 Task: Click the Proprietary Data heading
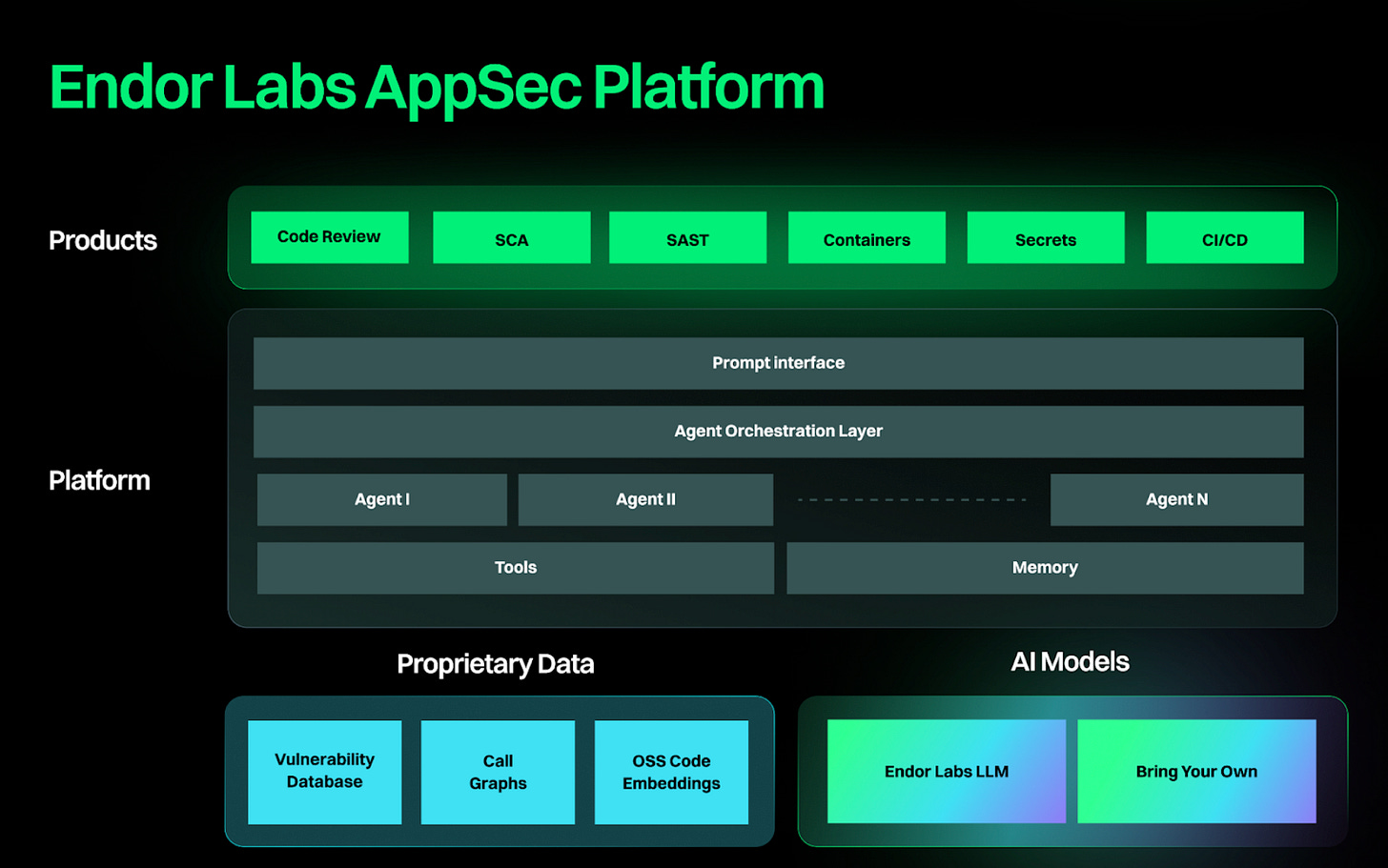496,664
